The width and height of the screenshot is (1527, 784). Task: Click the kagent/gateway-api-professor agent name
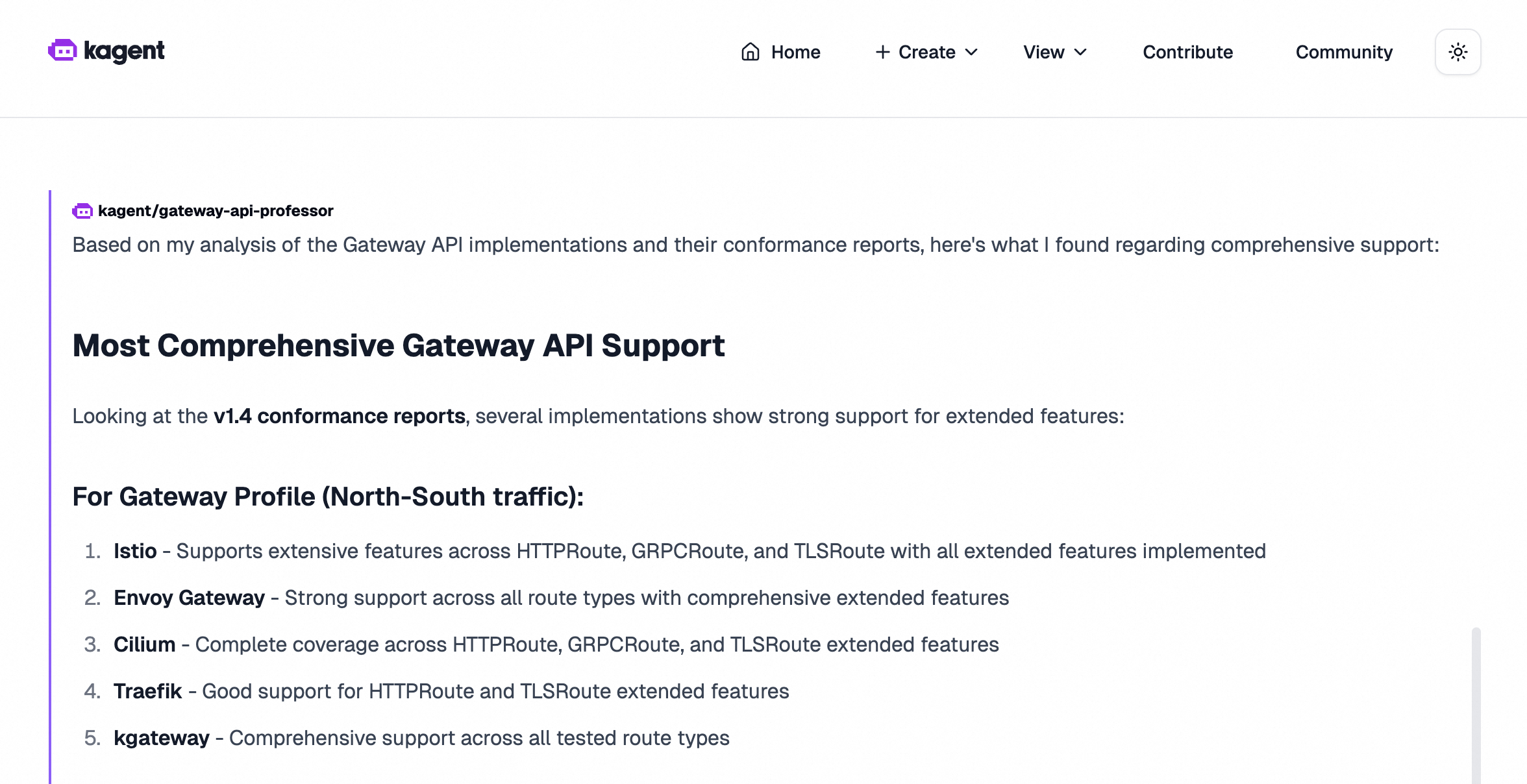pos(216,211)
